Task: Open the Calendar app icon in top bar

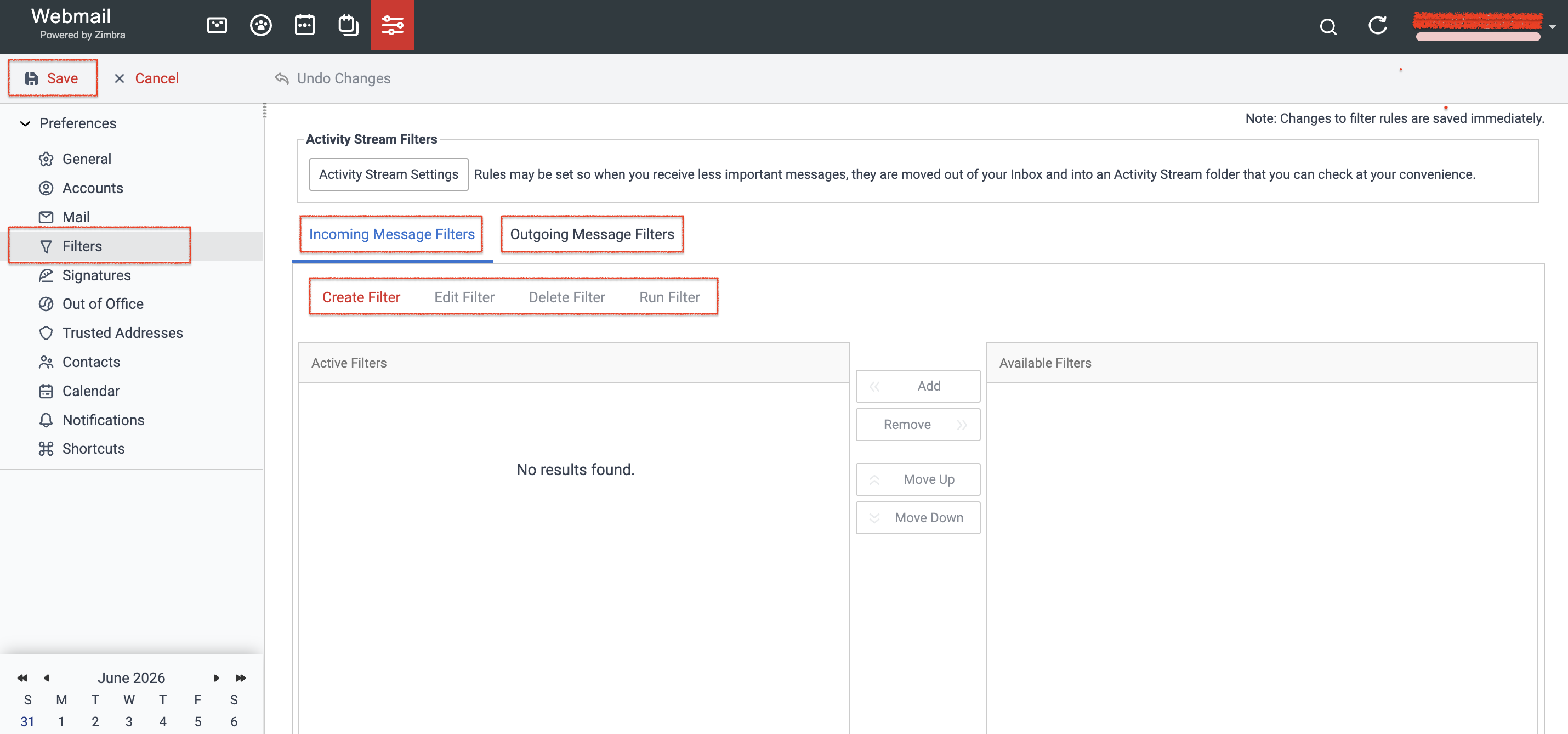Action: pyautogui.click(x=304, y=25)
